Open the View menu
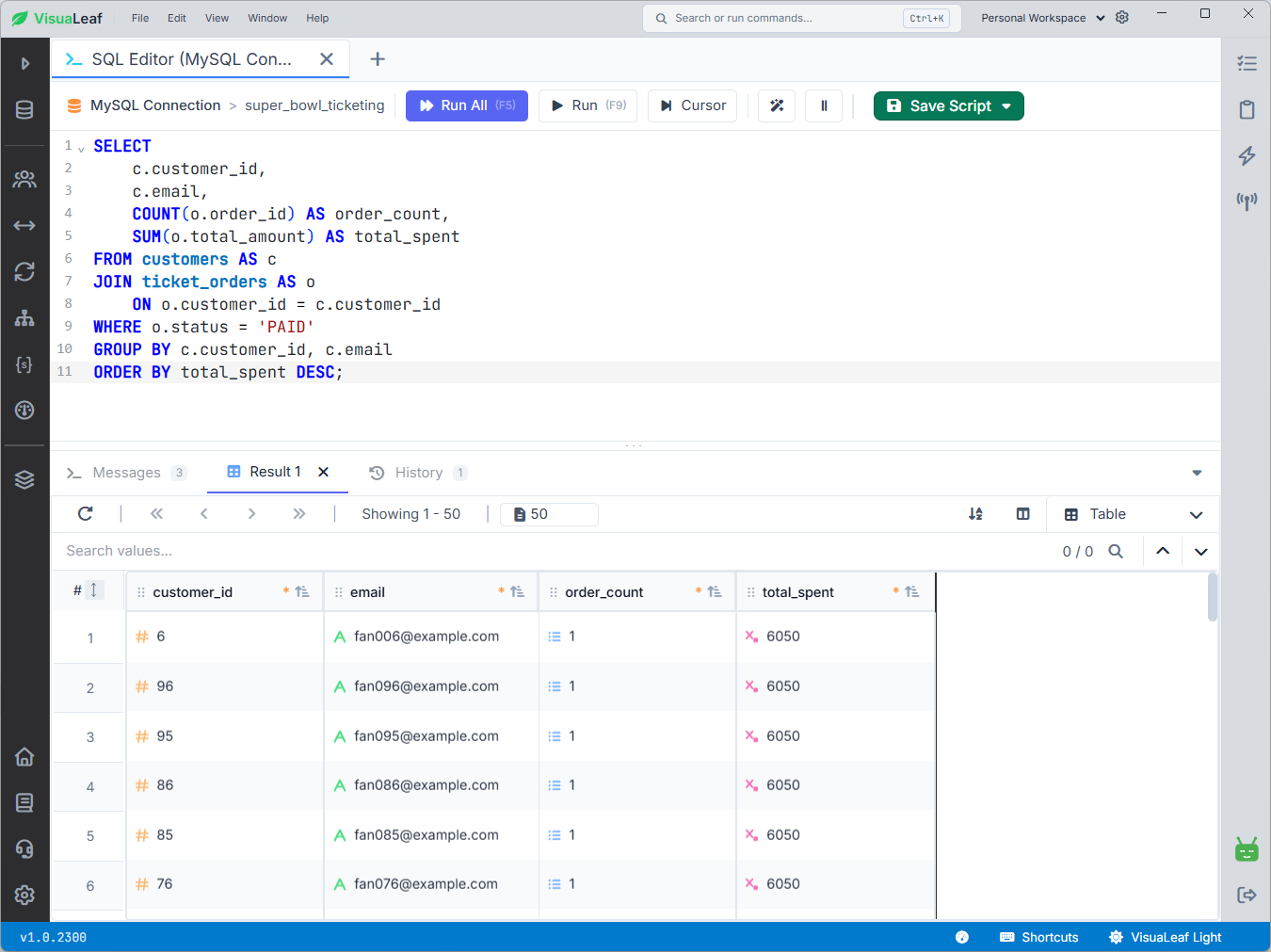 (217, 18)
